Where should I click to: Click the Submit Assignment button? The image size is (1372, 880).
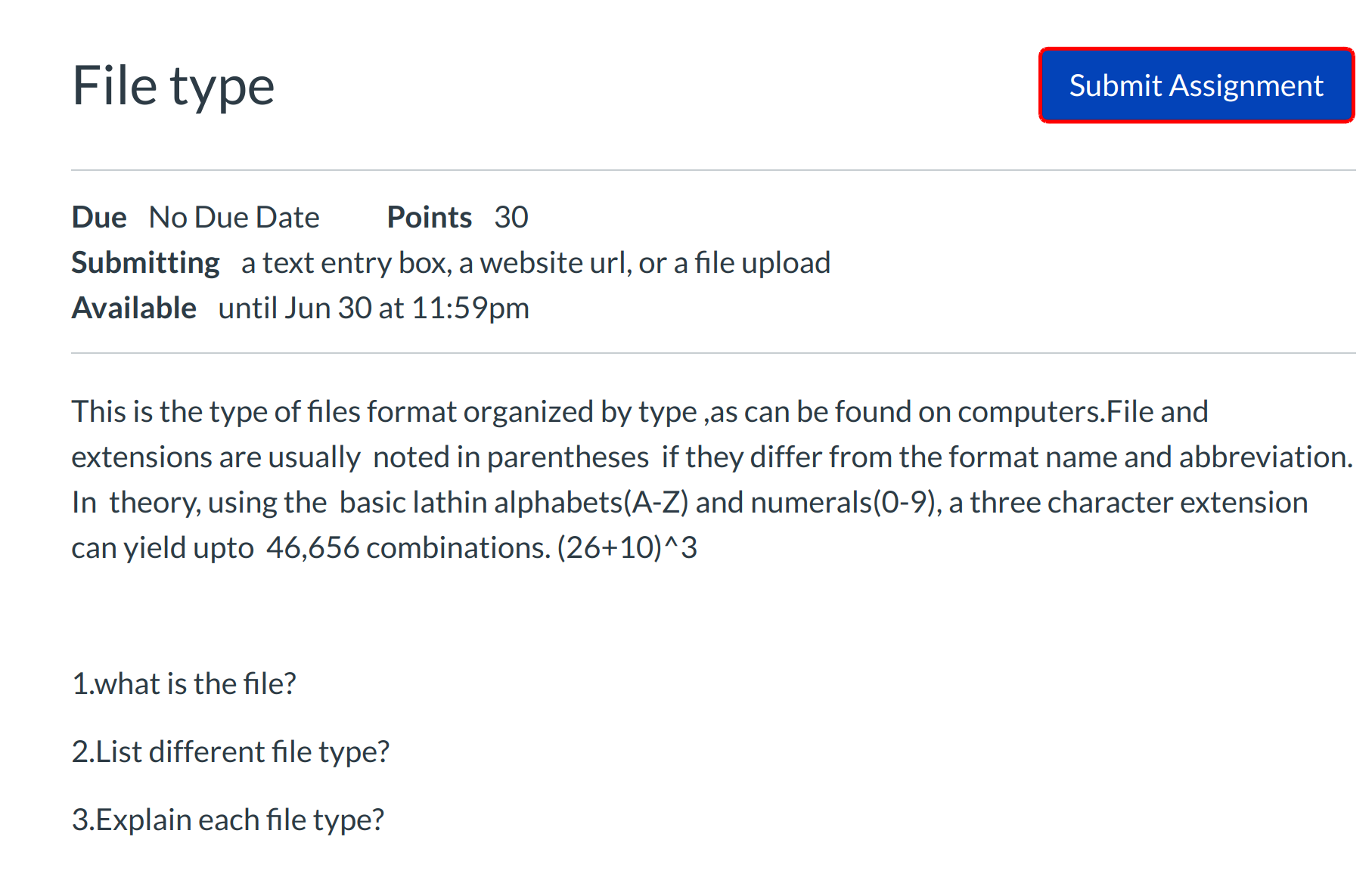coord(1196,85)
